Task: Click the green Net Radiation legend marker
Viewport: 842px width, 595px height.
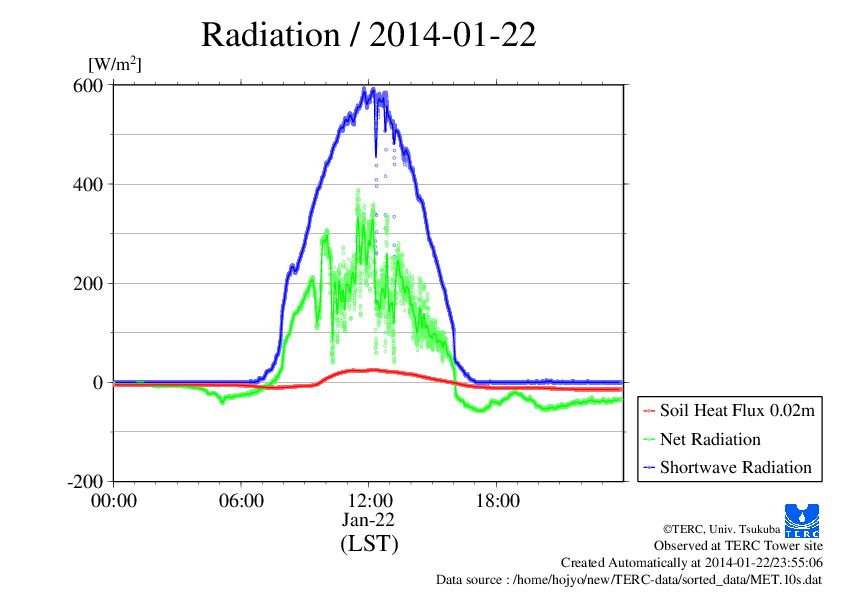Action: [649, 440]
